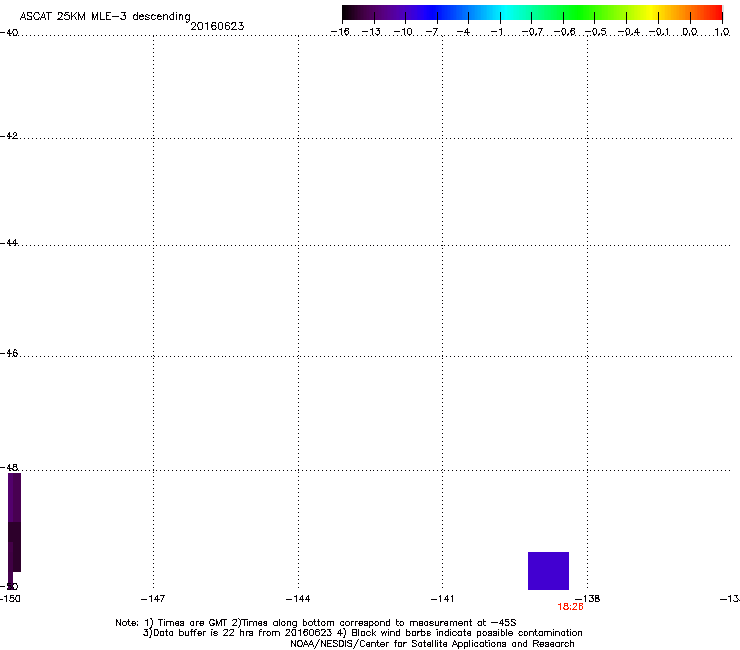This screenshot has height=650, width=740.
Task: Click the -147 longitude label
Action: coord(153,599)
